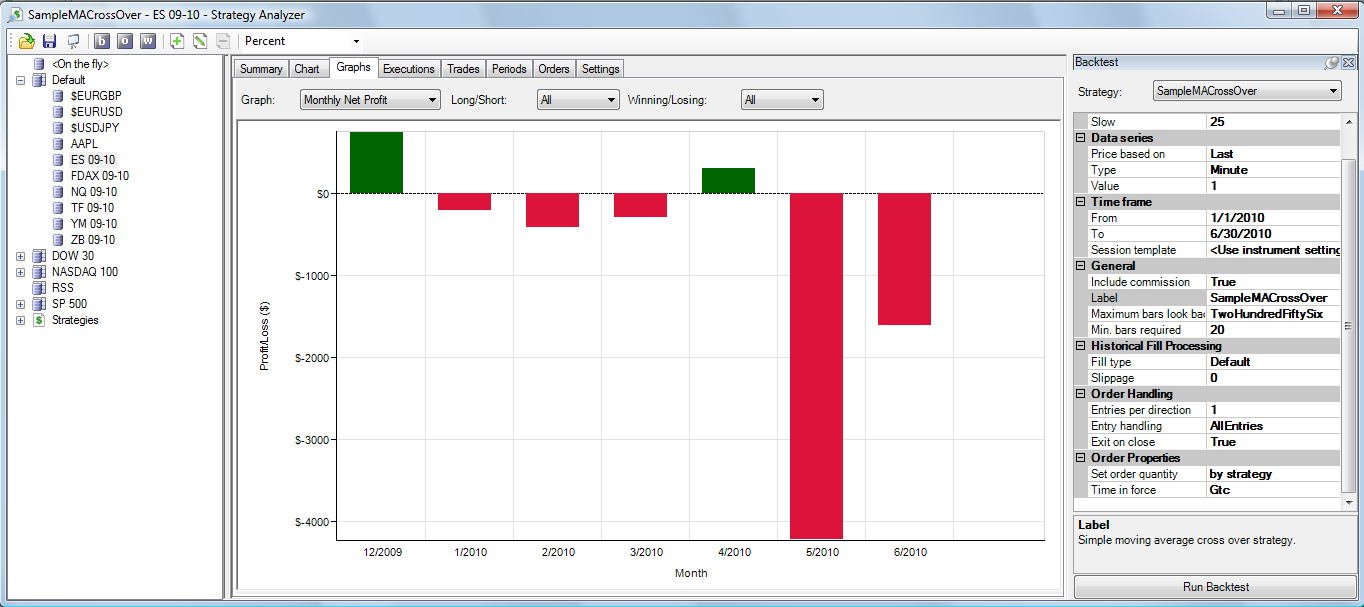Click the greyed minus remove-list icon
The width and height of the screenshot is (1364, 607).
(x=222, y=41)
